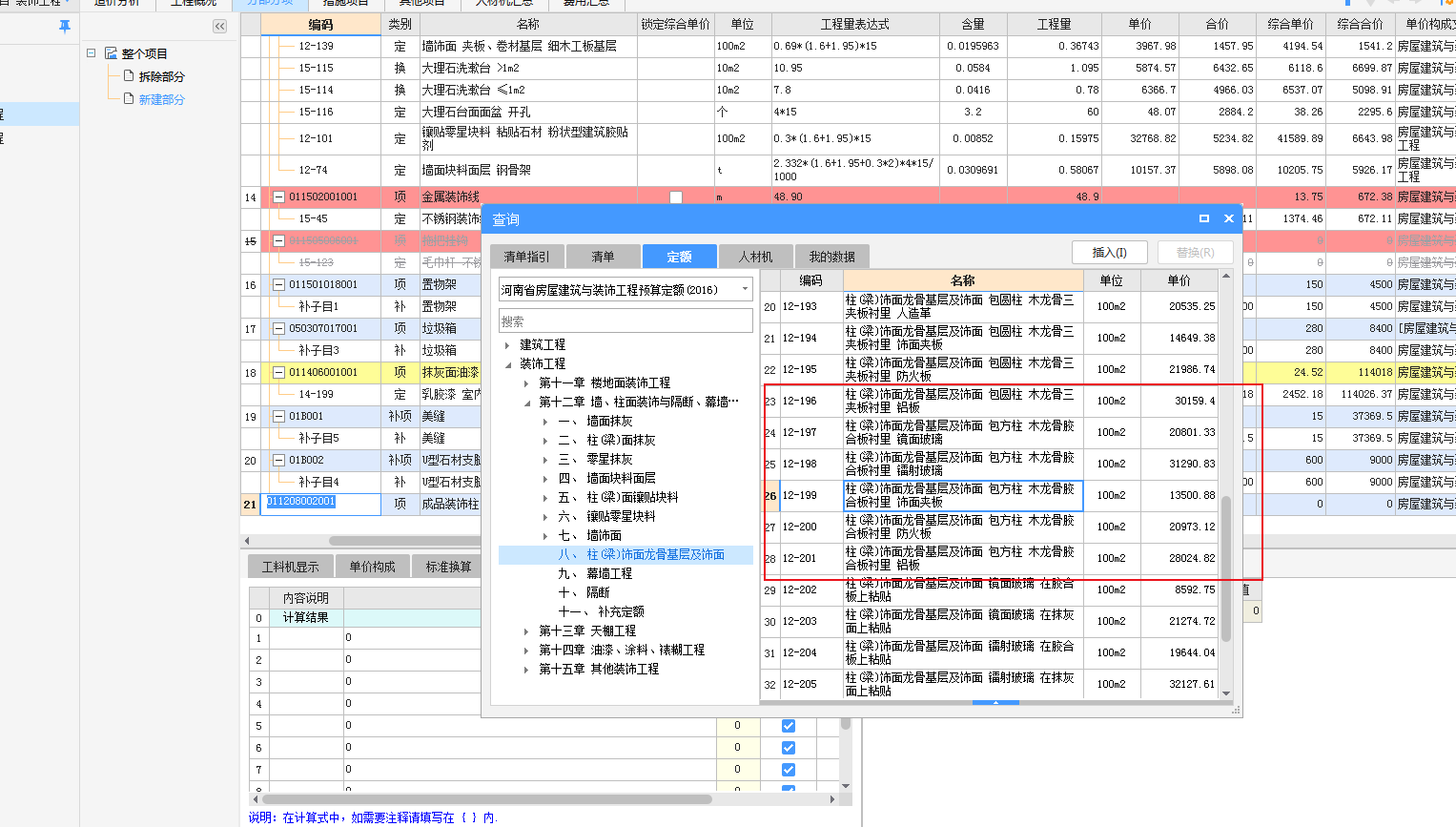Maximize the 查询 dialog window
Image resolution: width=1456 pixels, height=827 pixels.
pyautogui.click(x=1204, y=218)
